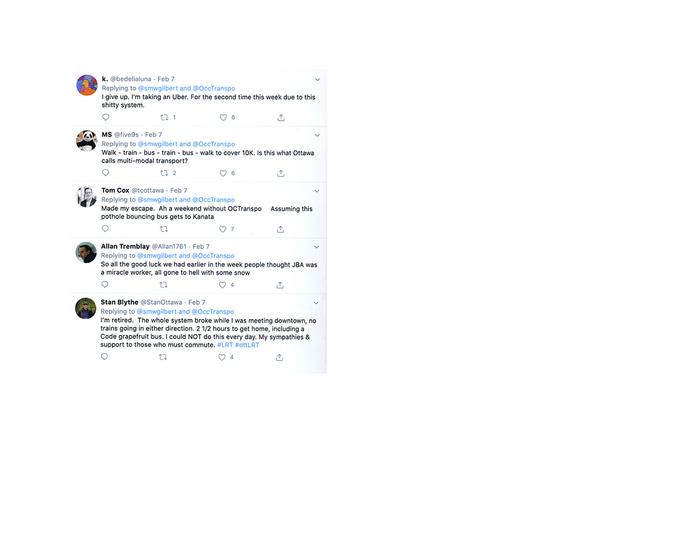The height and width of the screenshot is (559, 699).
Task: Expand options for Stan Blythe's tweet
Action: [316, 303]
